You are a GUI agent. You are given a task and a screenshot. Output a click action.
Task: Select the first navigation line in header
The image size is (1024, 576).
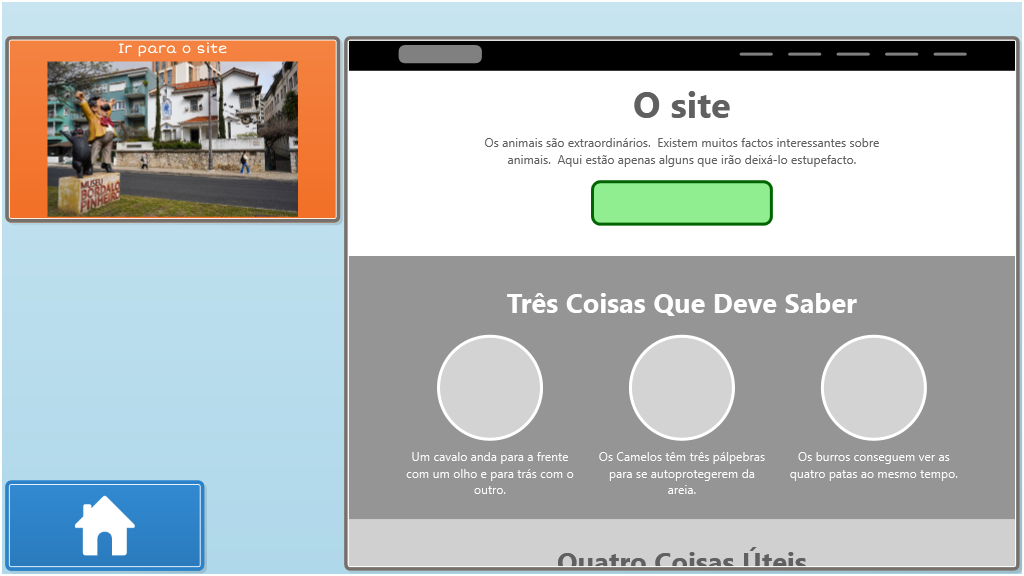(756, 54)
